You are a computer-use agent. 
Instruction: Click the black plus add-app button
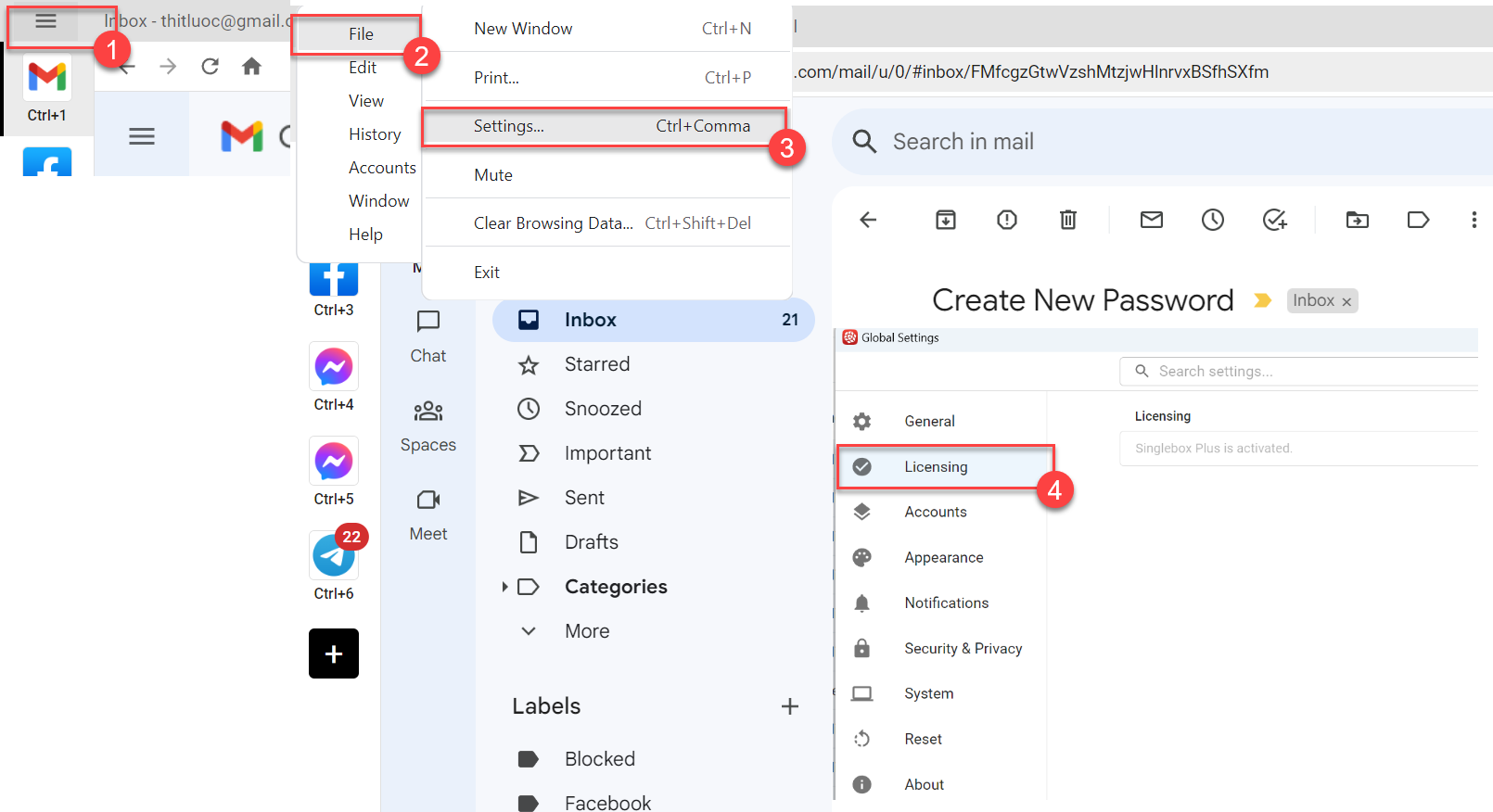coord(334,653)
